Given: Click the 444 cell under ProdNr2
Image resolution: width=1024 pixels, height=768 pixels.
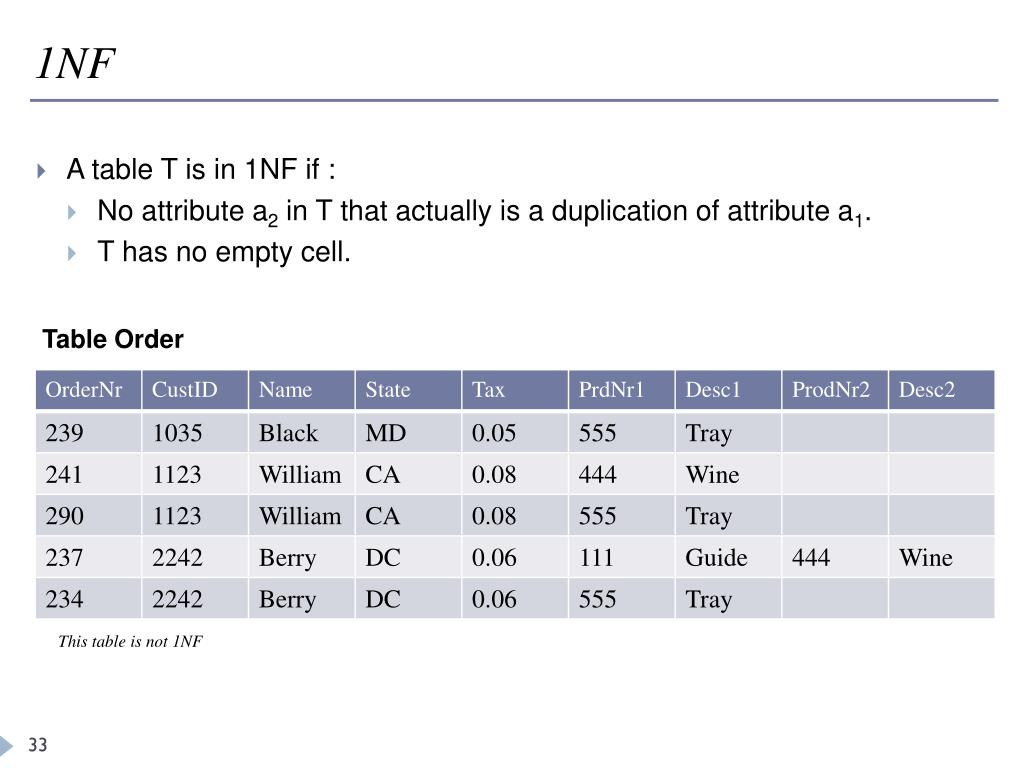Looking at the screenshot, I should click(x=835, y=557).
